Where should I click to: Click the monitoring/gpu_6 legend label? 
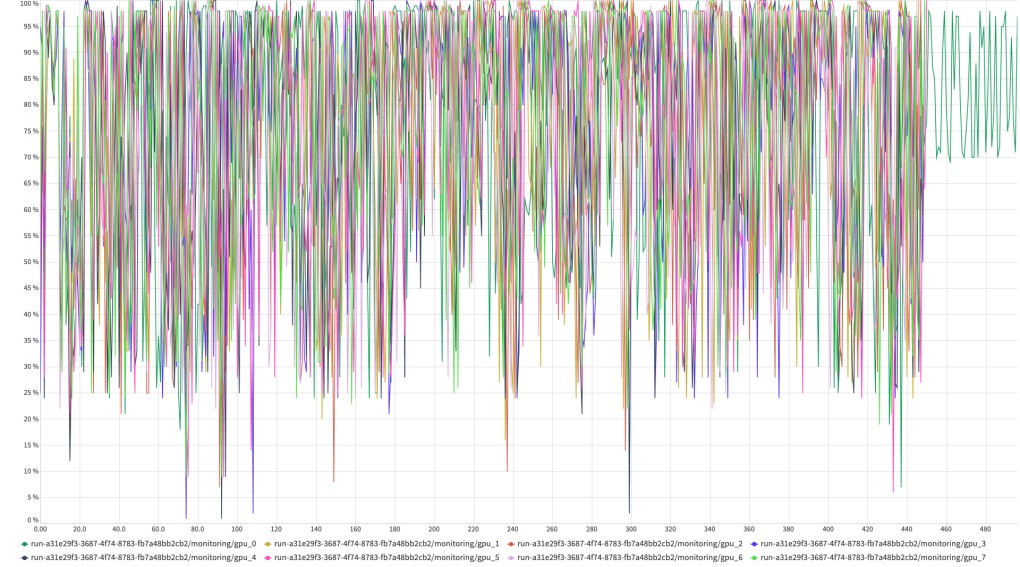pos(630,557)
